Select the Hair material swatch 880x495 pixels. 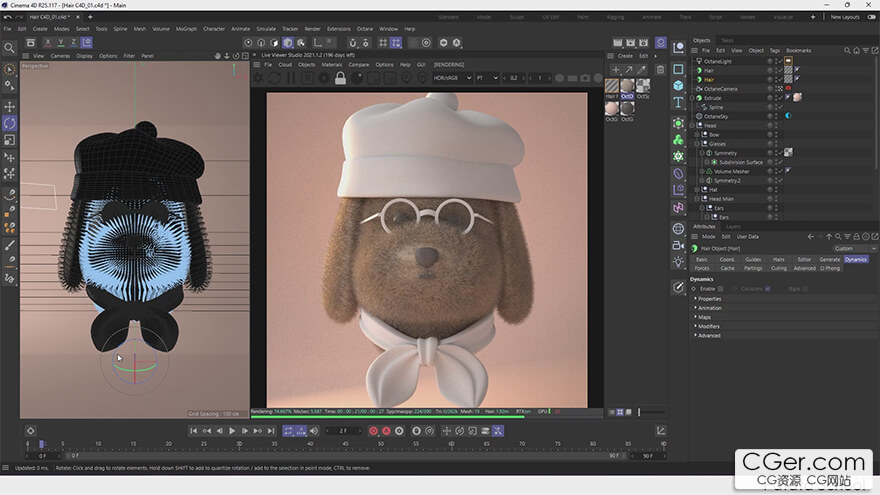(x=612, y=86)
